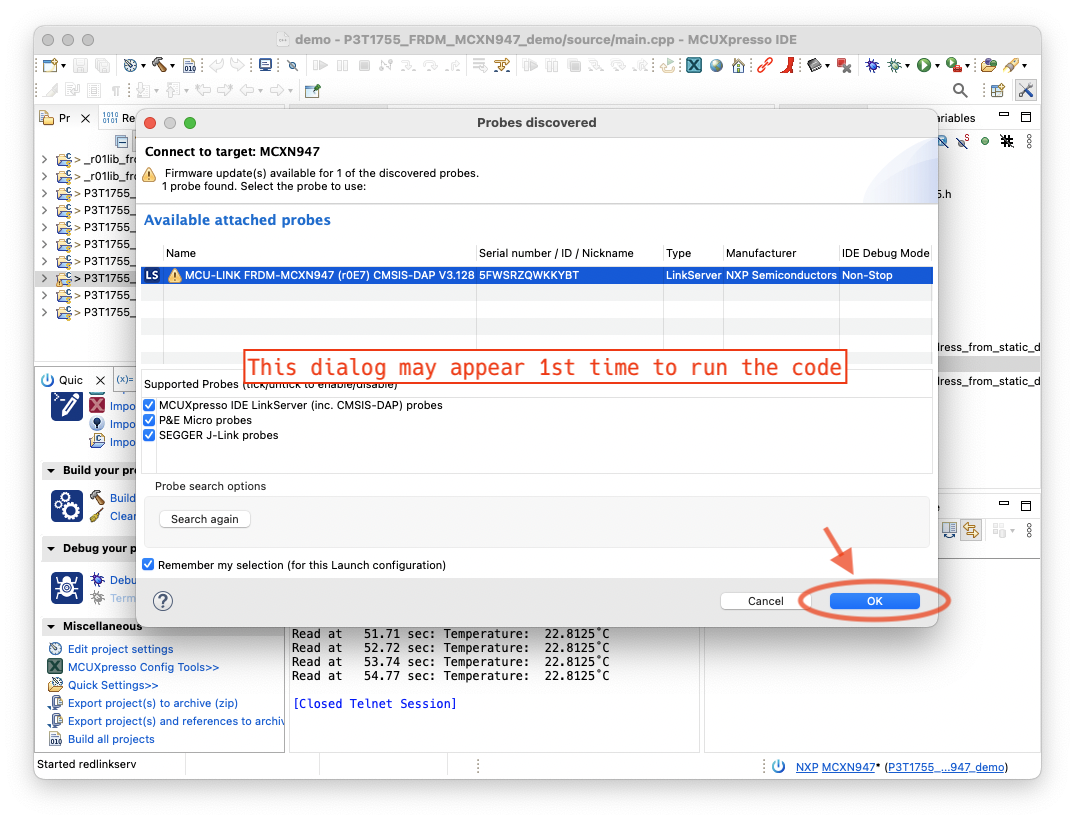Click Cancel in Probes discovered dialog

pyautogui.click(x=765, y=601)
